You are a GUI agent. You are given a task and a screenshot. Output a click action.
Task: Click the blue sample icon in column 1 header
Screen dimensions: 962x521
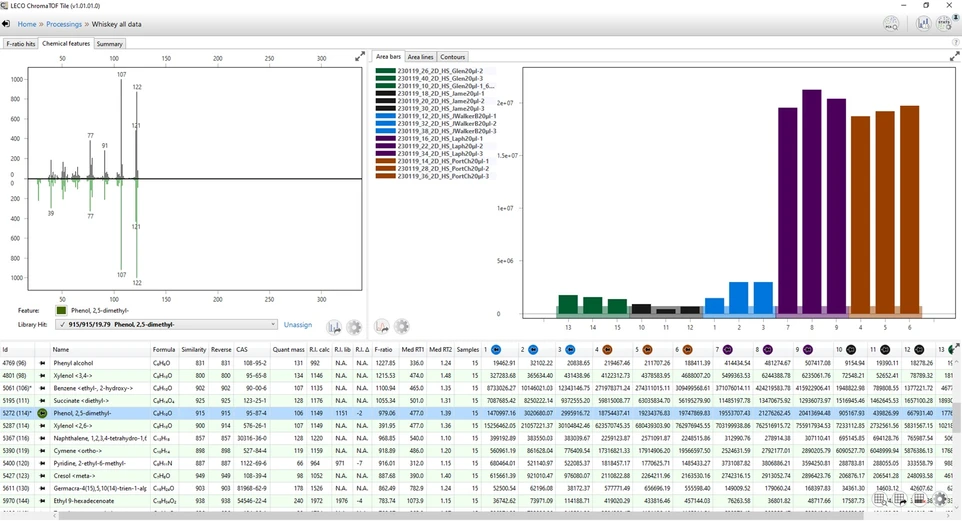(496, 350)
